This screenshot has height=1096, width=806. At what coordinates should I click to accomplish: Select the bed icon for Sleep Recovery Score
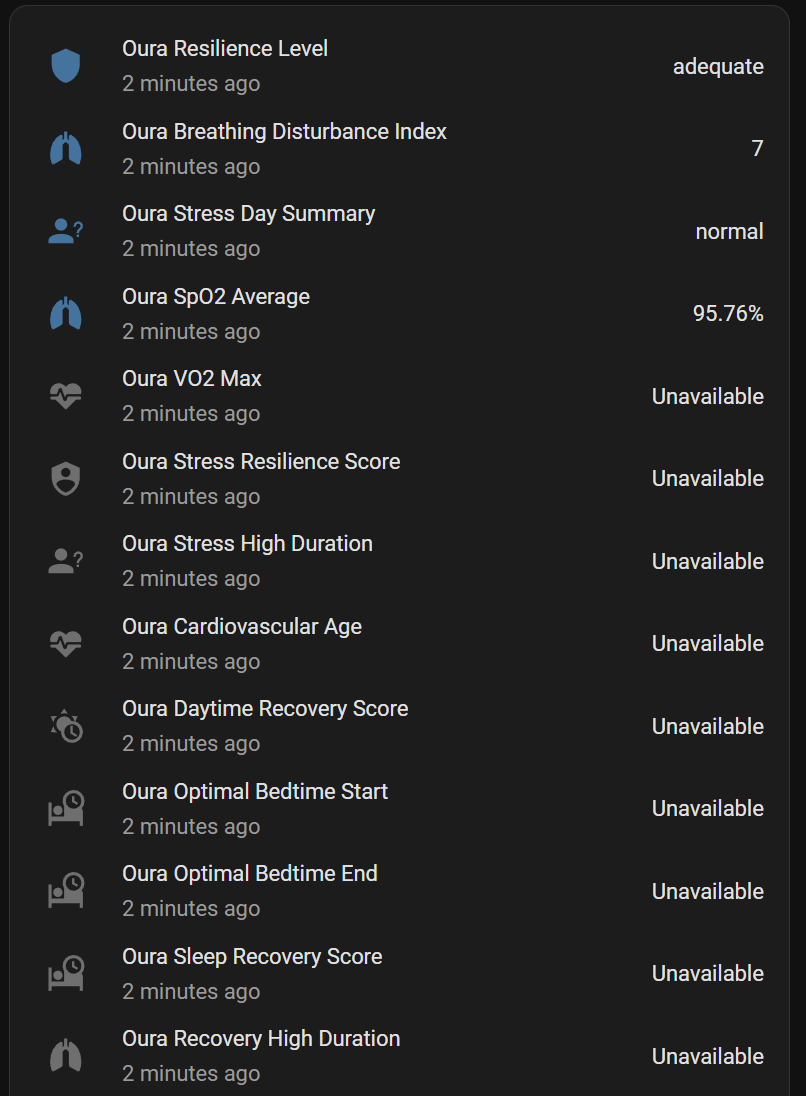pyautogui.click(x=65, y=974)
